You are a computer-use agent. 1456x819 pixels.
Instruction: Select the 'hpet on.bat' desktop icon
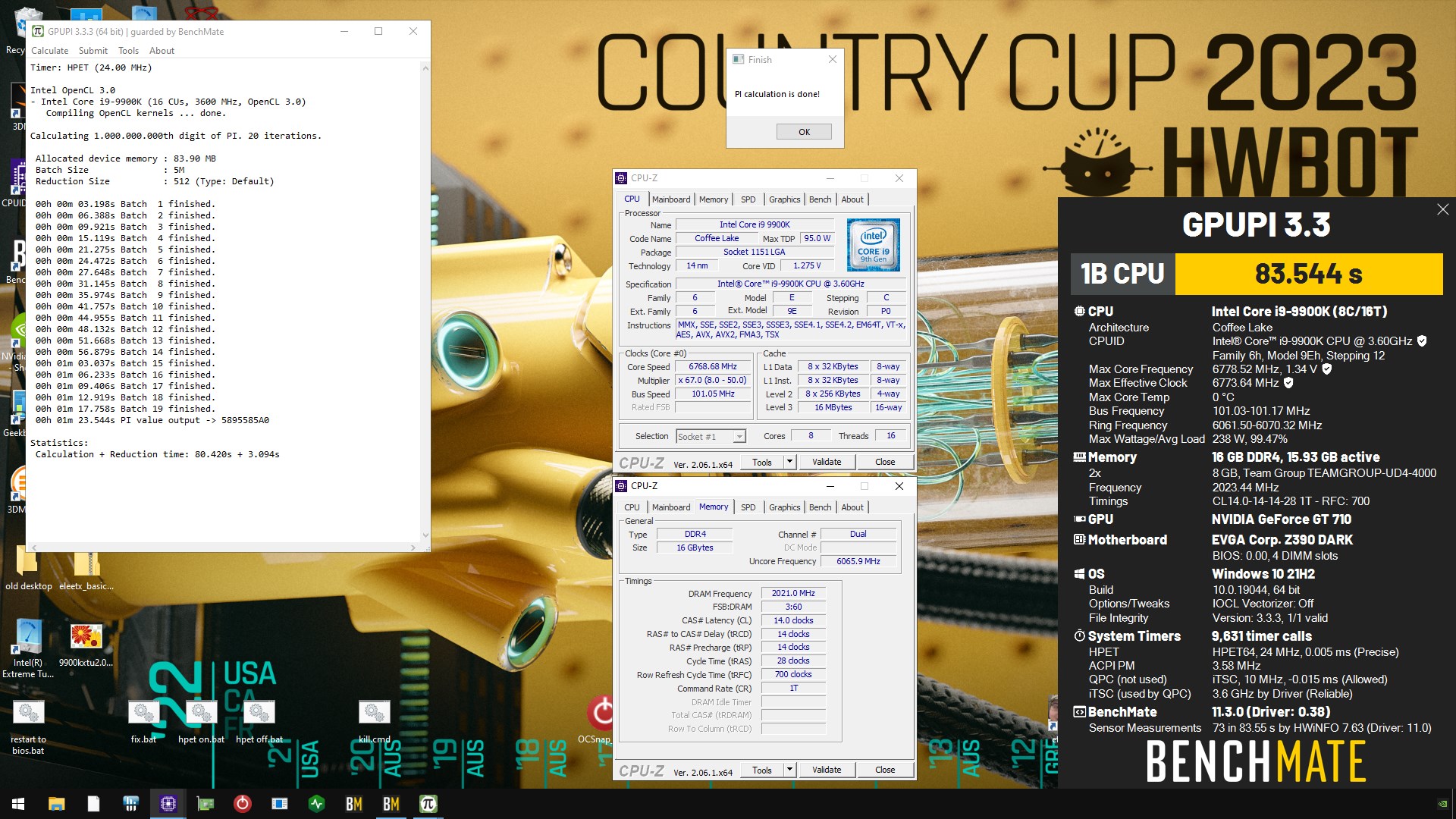point(201,722)
